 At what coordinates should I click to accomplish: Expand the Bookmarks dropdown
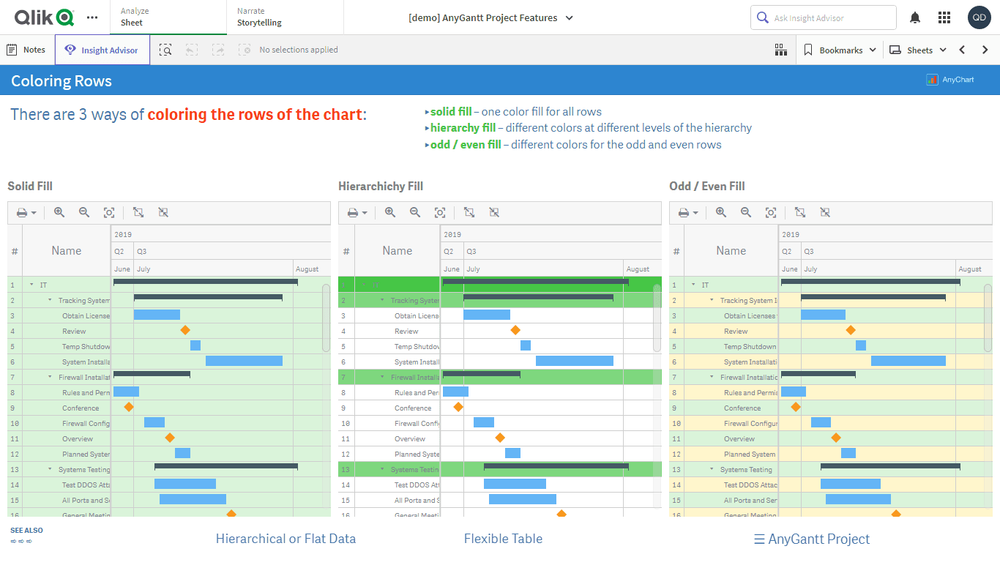pyautogui.click(x=840, y=50)
